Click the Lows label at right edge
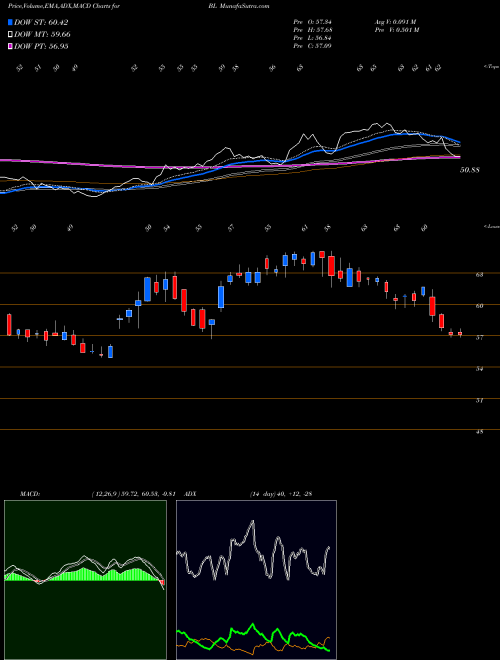This screenshot has width=500, height=660. pos(492,226)
